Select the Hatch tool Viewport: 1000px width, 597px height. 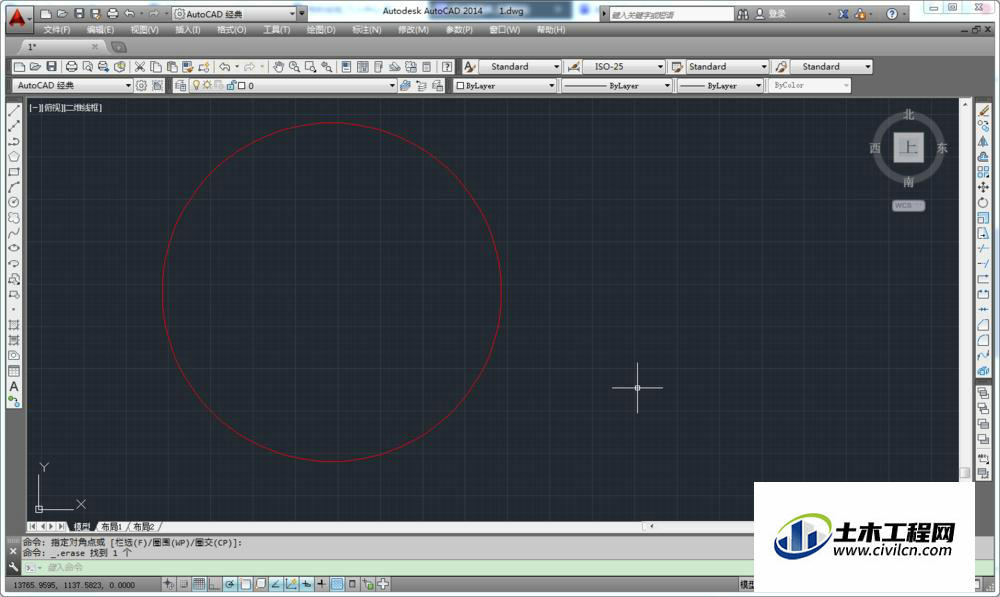[x=13, y=325]
